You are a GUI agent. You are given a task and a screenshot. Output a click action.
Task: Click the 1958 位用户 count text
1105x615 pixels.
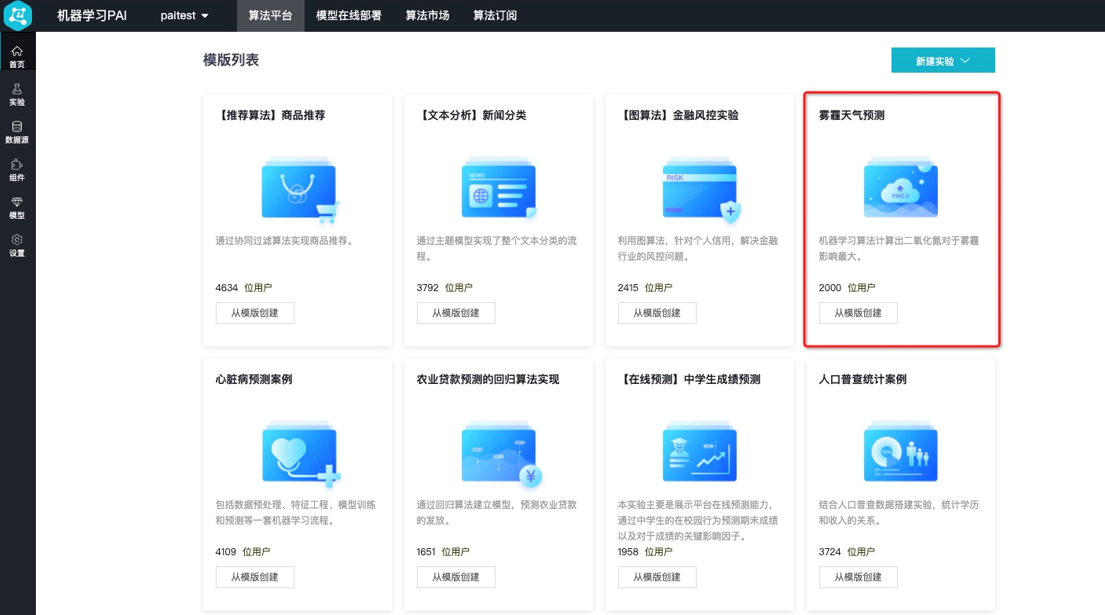click(646, 552)
